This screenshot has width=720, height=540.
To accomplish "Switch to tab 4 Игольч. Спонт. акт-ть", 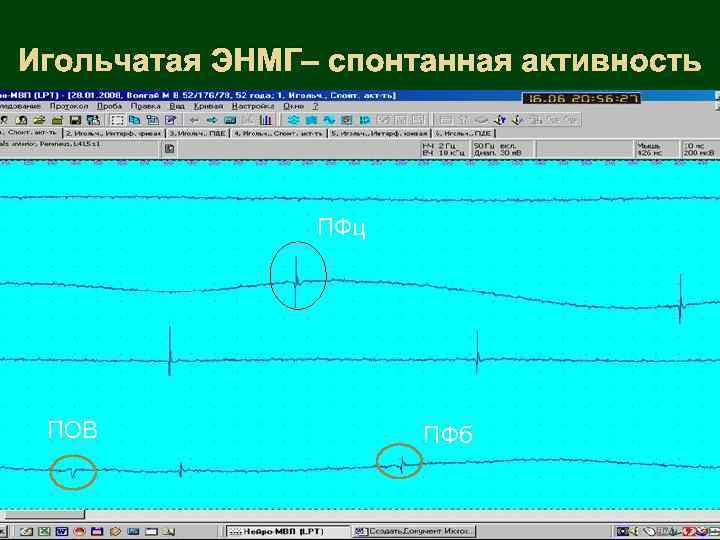I will point(278,133).
